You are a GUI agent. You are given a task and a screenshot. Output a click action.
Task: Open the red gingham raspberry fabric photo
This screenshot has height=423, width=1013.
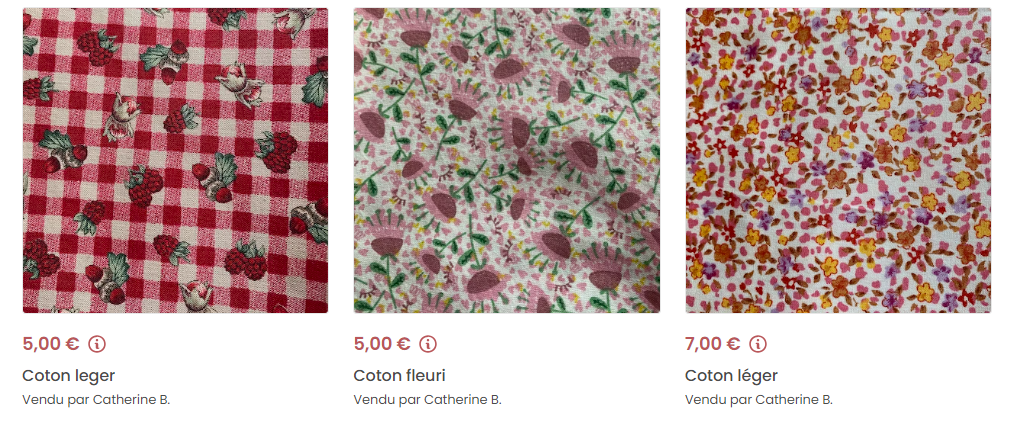coord(175,160)
